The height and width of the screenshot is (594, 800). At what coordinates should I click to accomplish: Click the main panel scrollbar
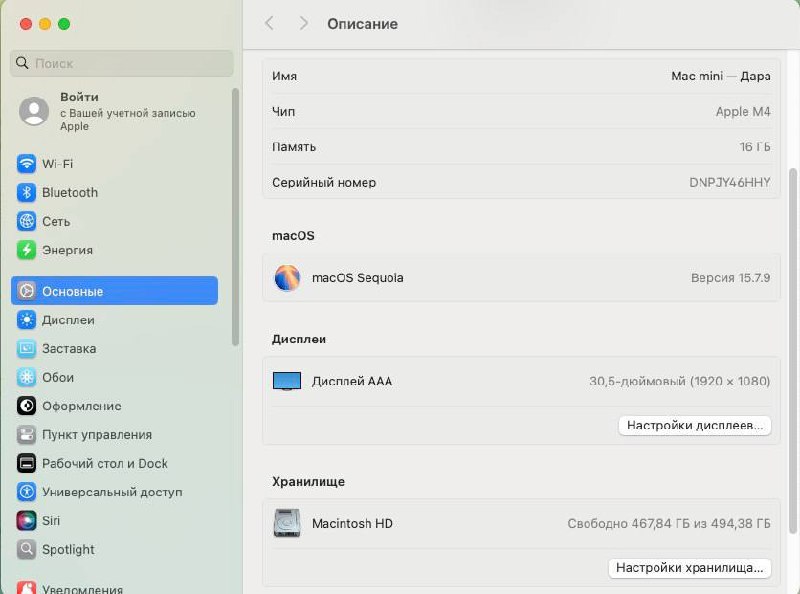tap(793, 351)
